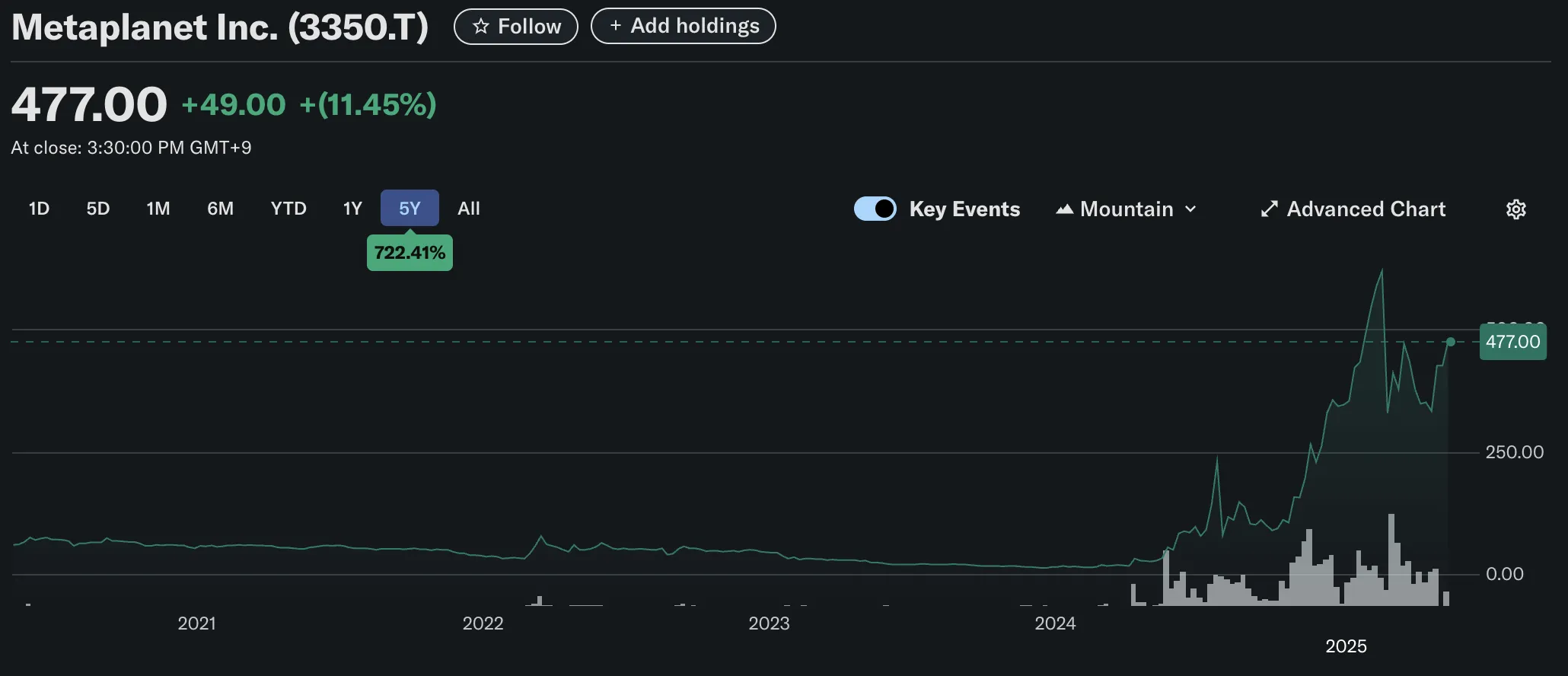Click the 477.00 current price marker
1568x676 pixels.
[1512, 342]
